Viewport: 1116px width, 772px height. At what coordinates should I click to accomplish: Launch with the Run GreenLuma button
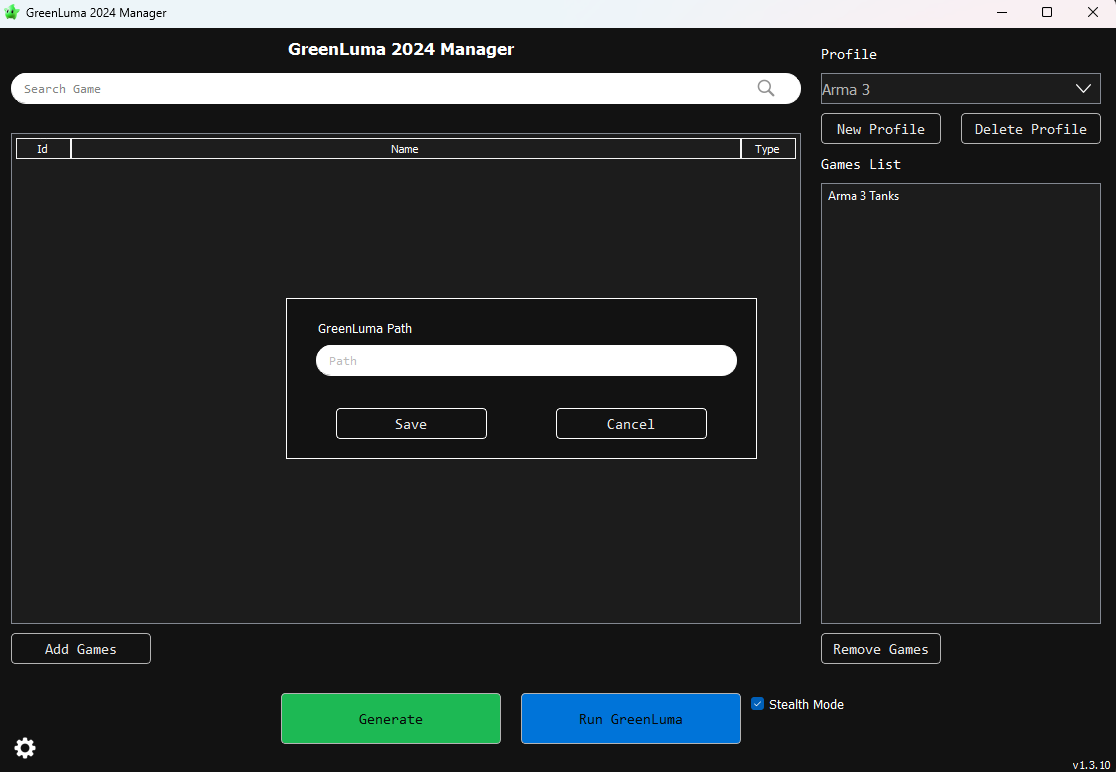pos(630,719)
